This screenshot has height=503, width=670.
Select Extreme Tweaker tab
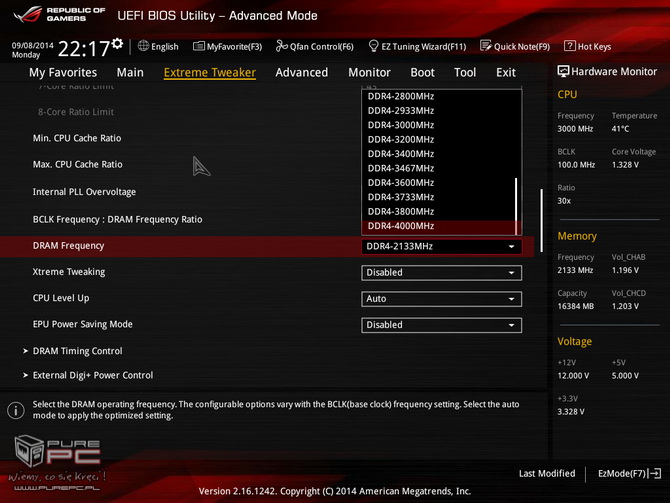point(210,73)
